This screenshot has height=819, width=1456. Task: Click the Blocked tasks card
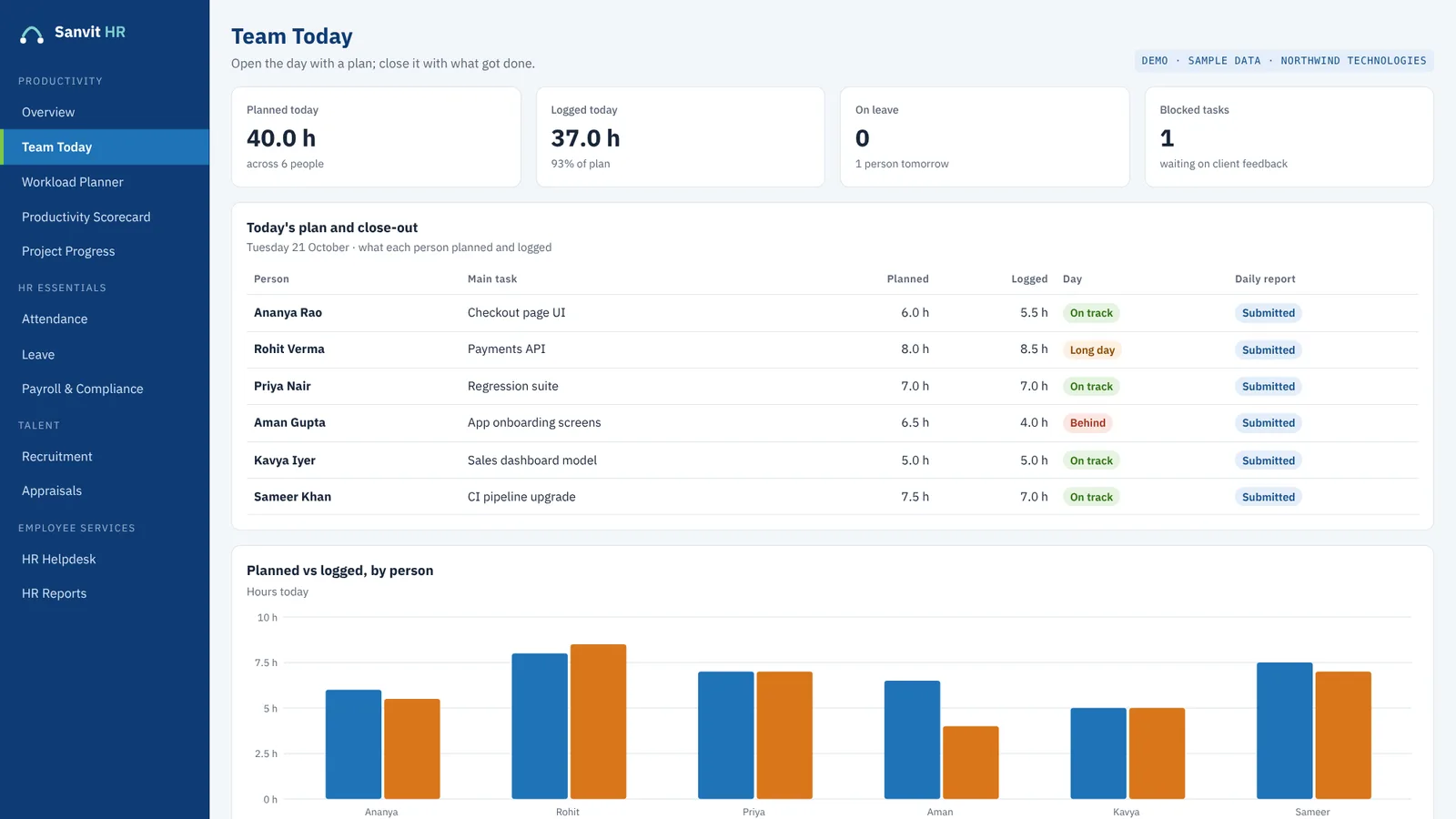(x=1289, y=137)
